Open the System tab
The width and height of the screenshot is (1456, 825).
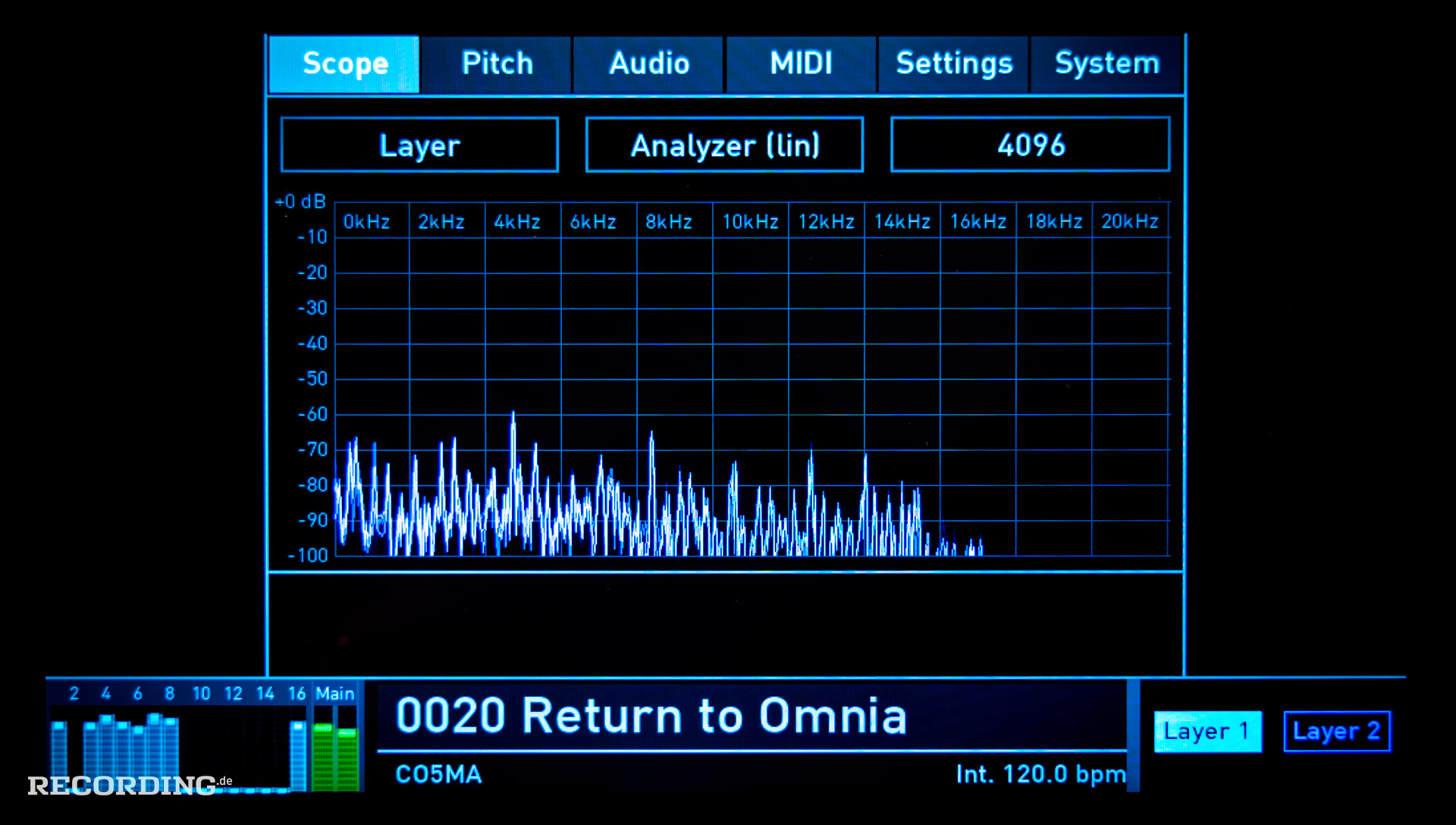[x=1106, y=64]
